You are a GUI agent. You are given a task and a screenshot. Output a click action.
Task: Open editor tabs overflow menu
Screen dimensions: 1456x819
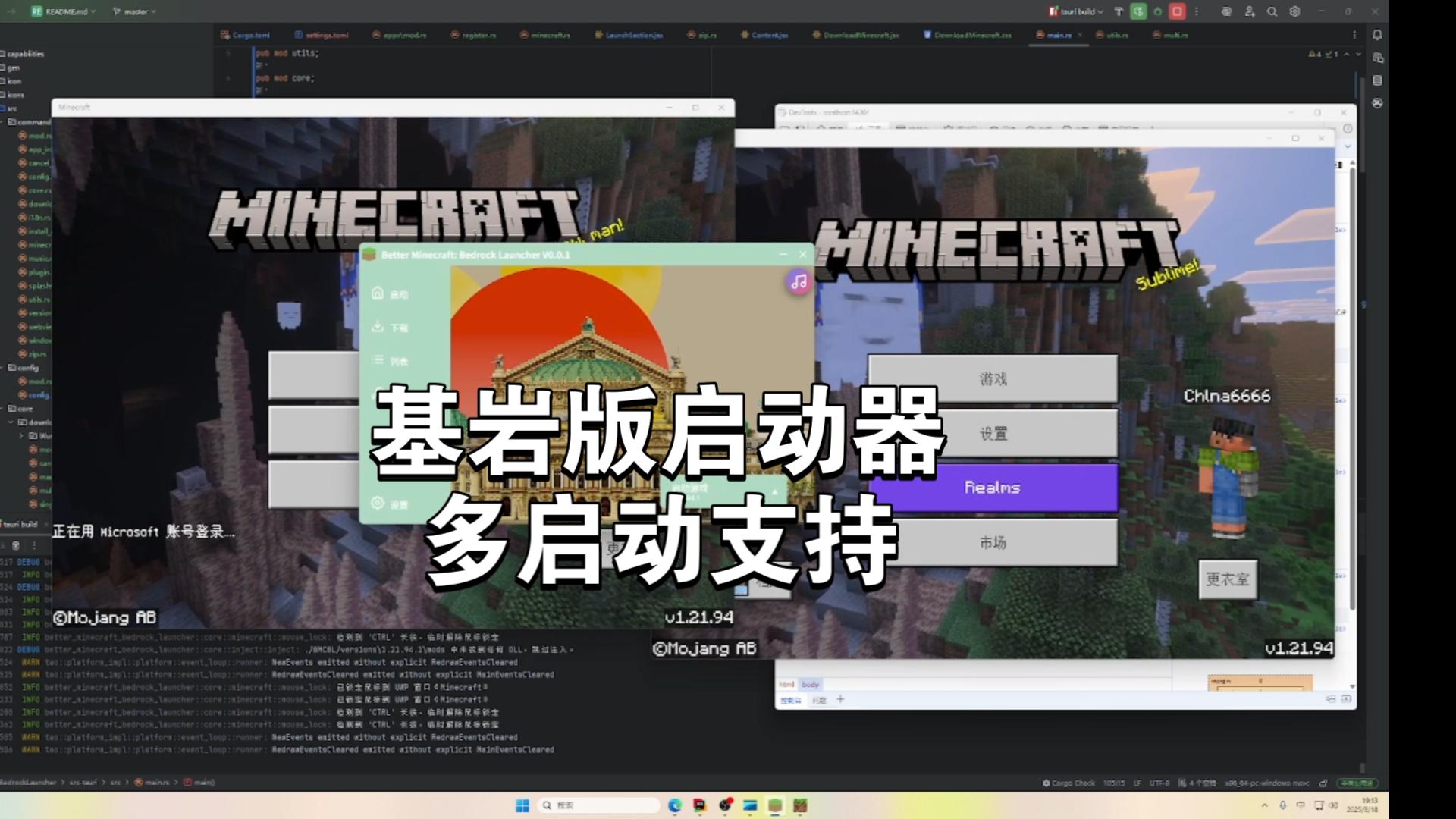pyautogui.click(x=1354, y=35)
